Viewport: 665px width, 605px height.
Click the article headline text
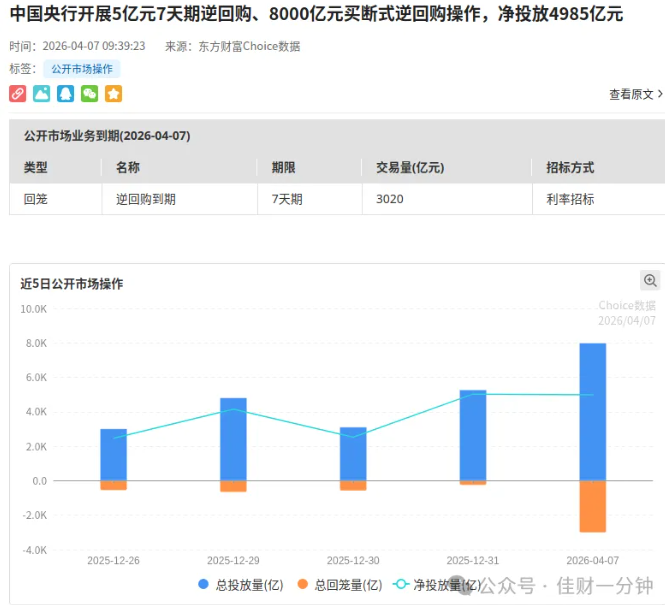[x=316, y=14]
